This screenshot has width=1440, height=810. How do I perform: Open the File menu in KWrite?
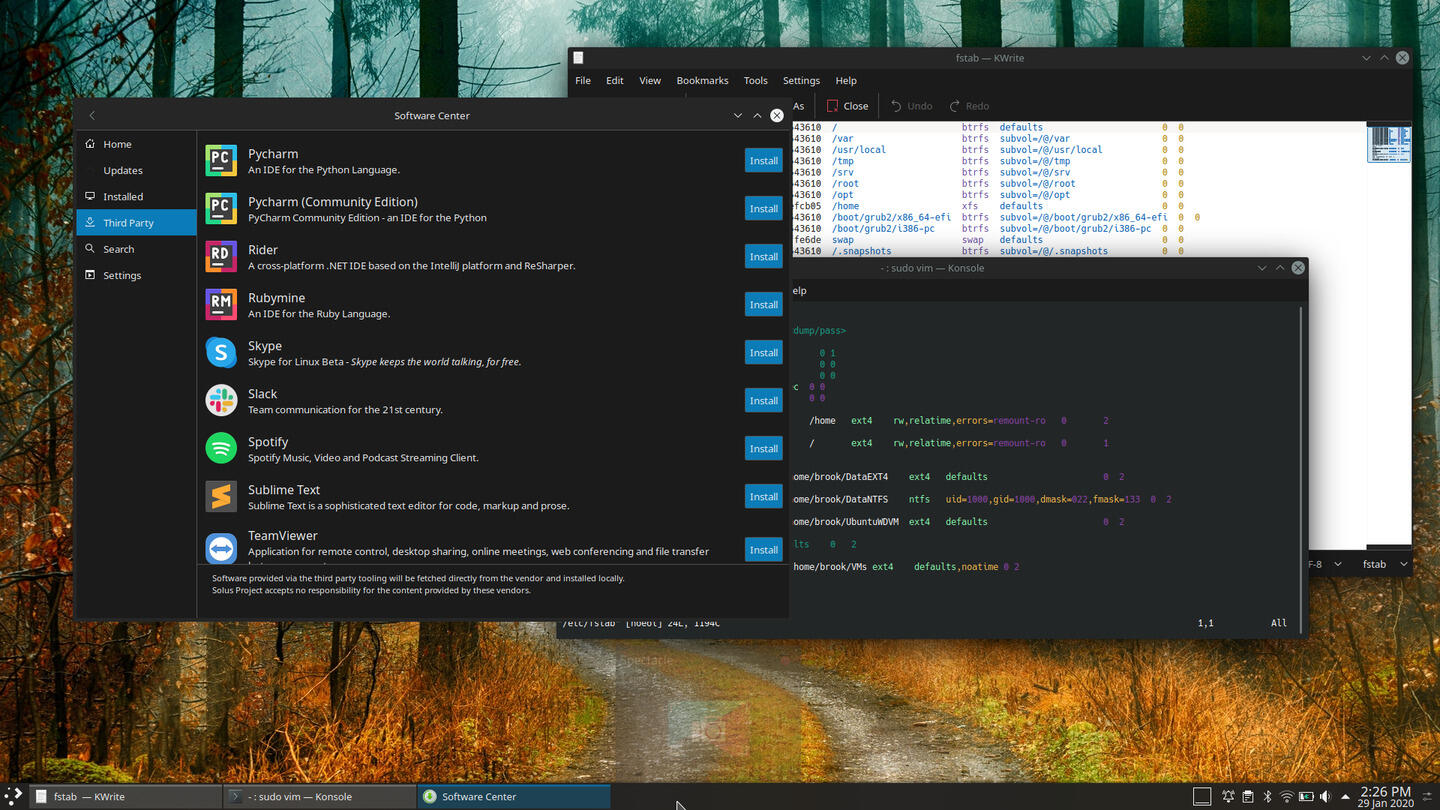[x=583, y=80]
